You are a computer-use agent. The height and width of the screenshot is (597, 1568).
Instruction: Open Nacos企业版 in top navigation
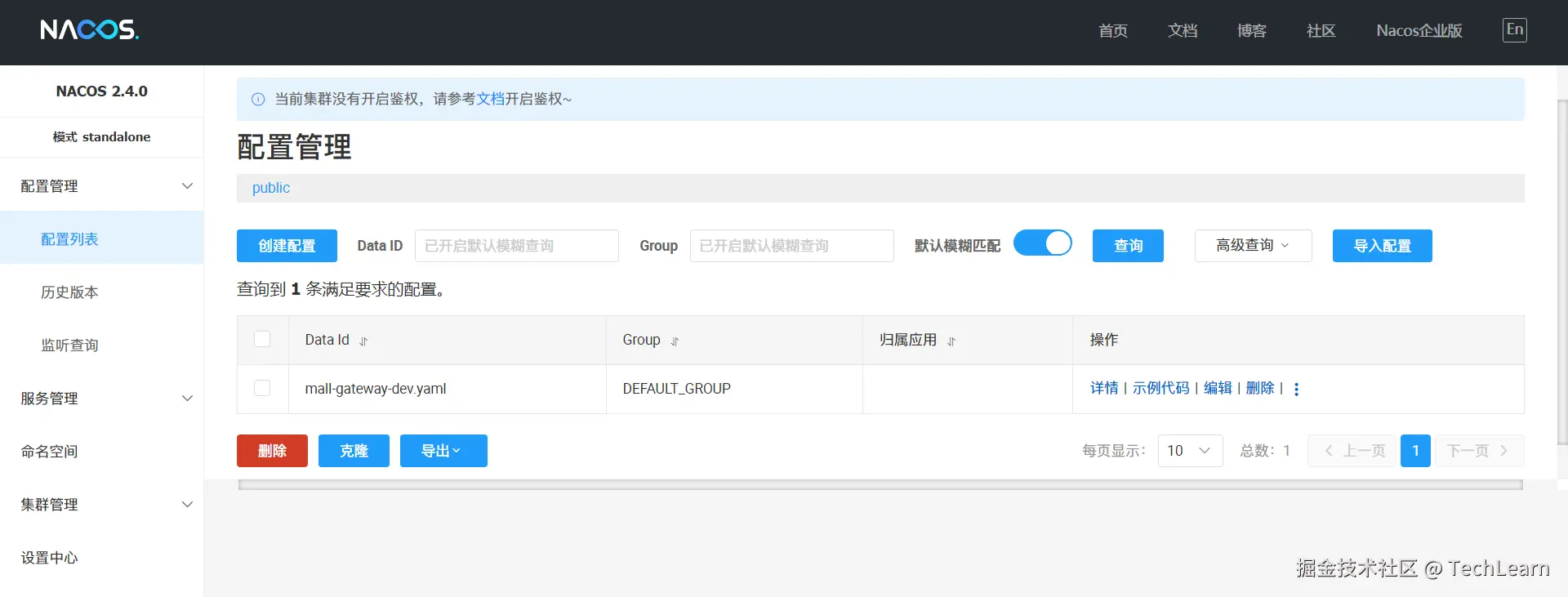point(1419,31)
